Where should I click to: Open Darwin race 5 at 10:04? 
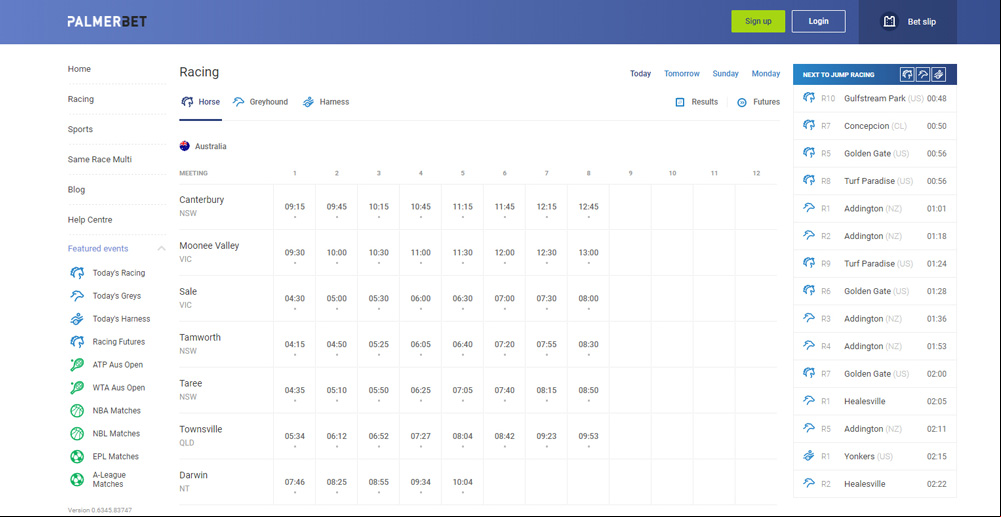(x=462, y=483)
